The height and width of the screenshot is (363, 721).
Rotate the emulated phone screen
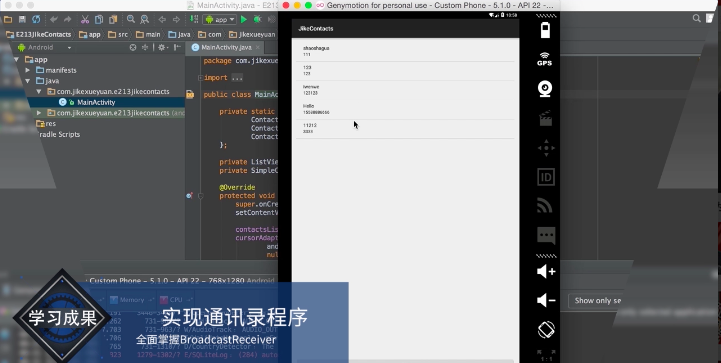[546, 330]
